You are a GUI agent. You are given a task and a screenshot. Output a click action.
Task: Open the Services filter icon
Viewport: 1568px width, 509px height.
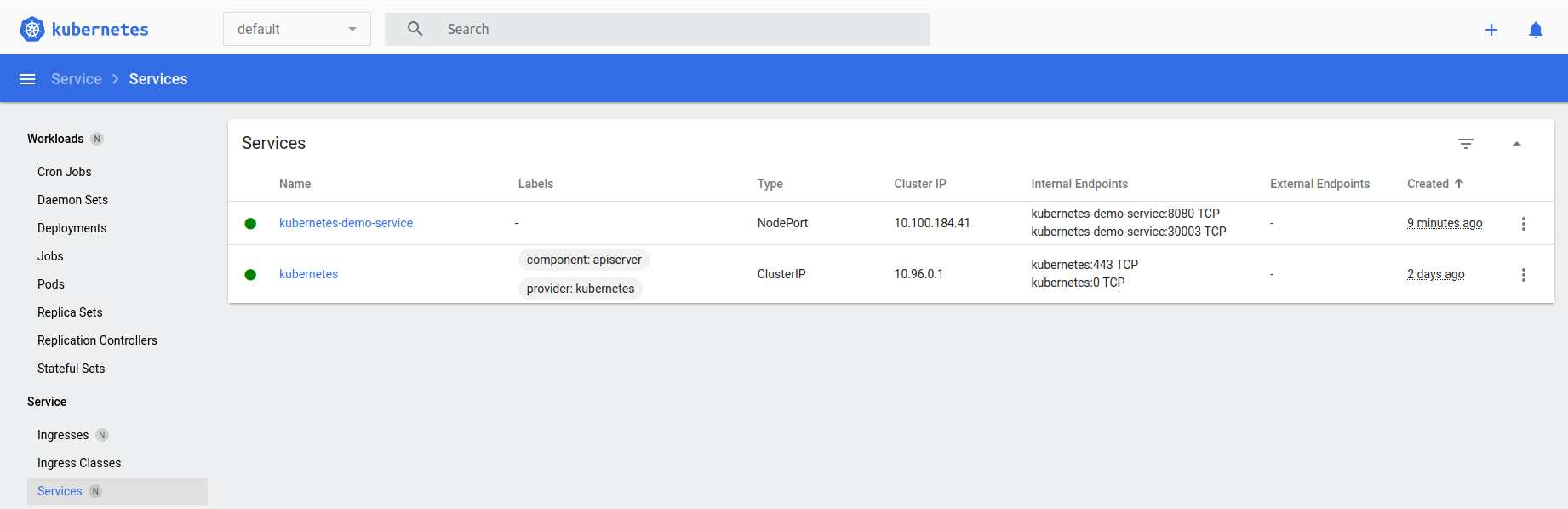point(1466,144)
